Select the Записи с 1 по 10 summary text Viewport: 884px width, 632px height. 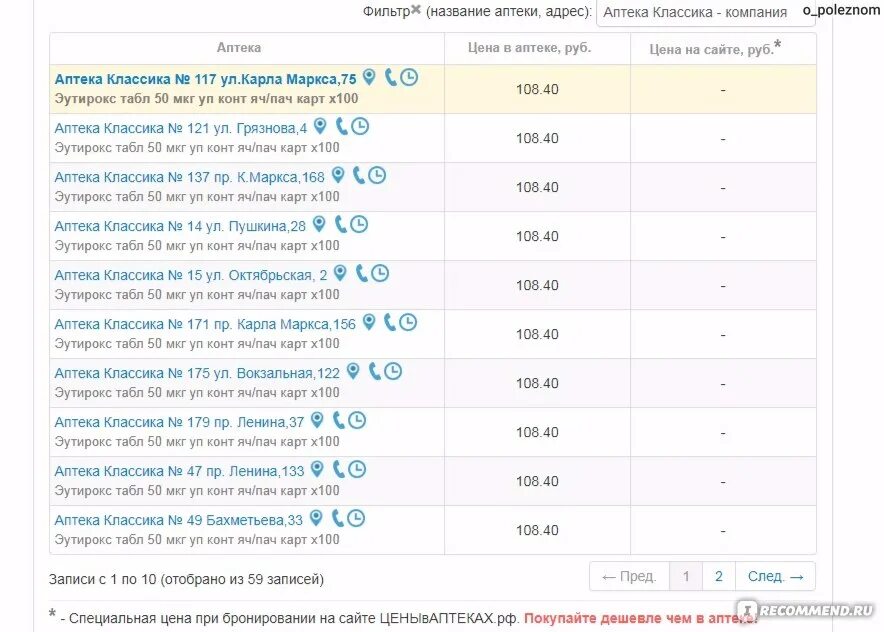[186, 579]
